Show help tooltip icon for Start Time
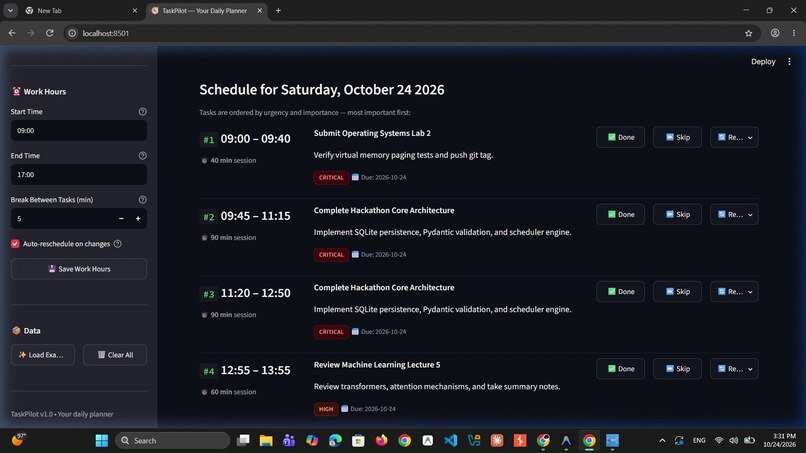Image resolution: width=806 pixels, height=453 pixels. [142, 112]
